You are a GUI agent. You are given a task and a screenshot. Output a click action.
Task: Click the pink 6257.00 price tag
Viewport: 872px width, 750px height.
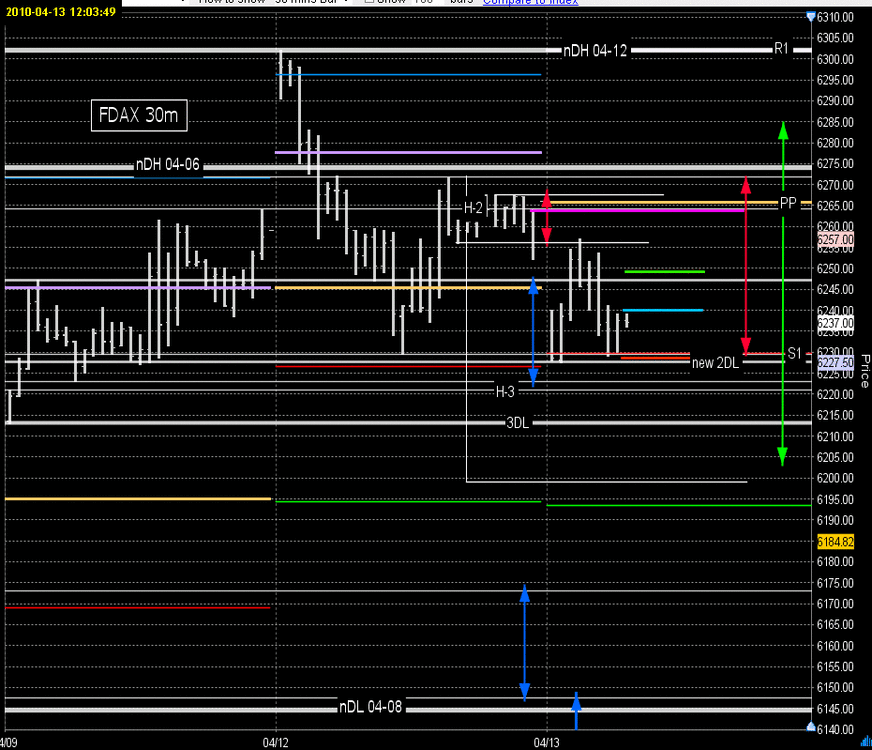click(835, 240)
